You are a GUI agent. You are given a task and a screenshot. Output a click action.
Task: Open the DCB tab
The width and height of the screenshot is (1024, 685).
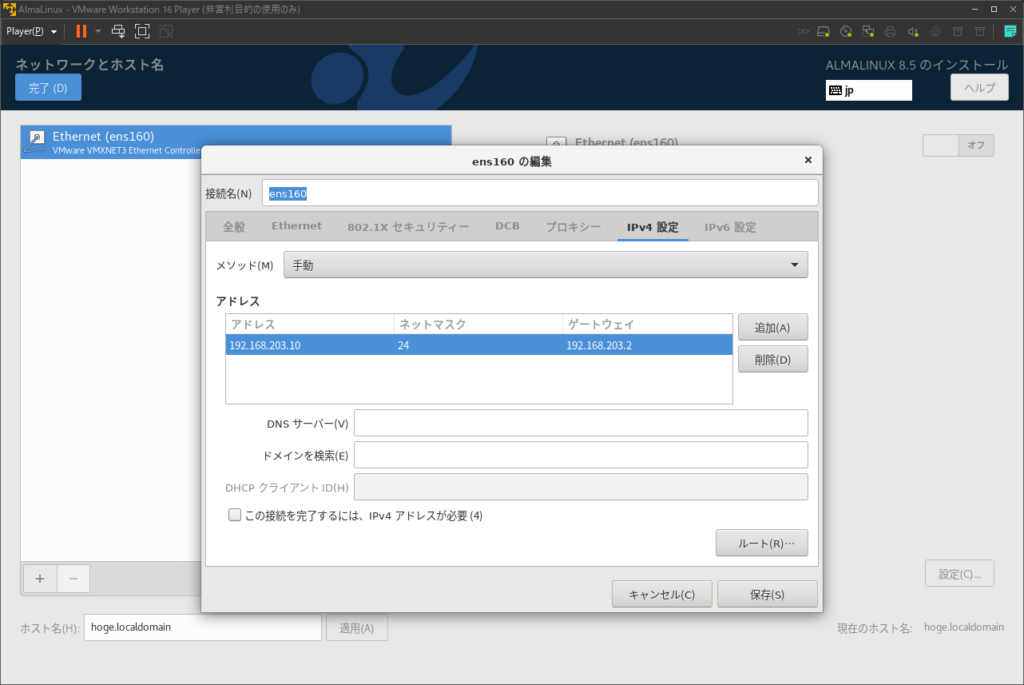pos(507,226)
